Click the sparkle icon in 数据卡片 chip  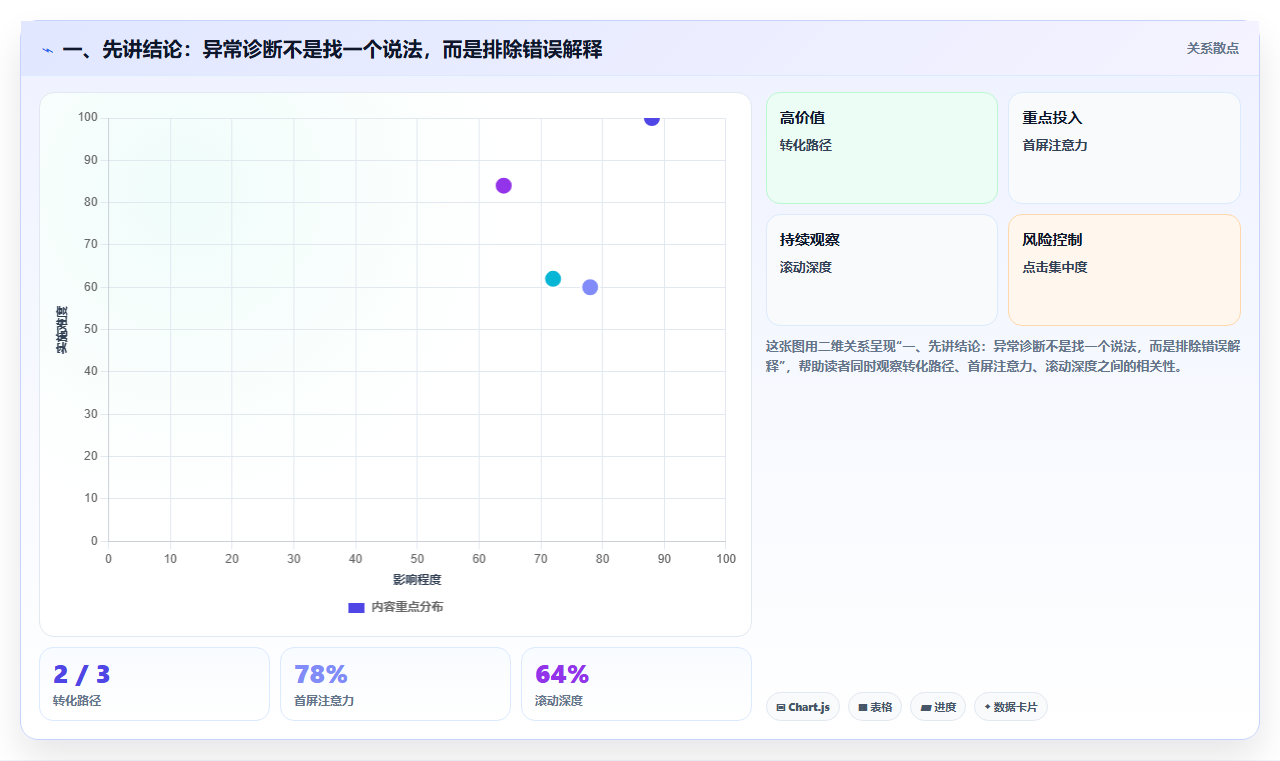point(987,707)
